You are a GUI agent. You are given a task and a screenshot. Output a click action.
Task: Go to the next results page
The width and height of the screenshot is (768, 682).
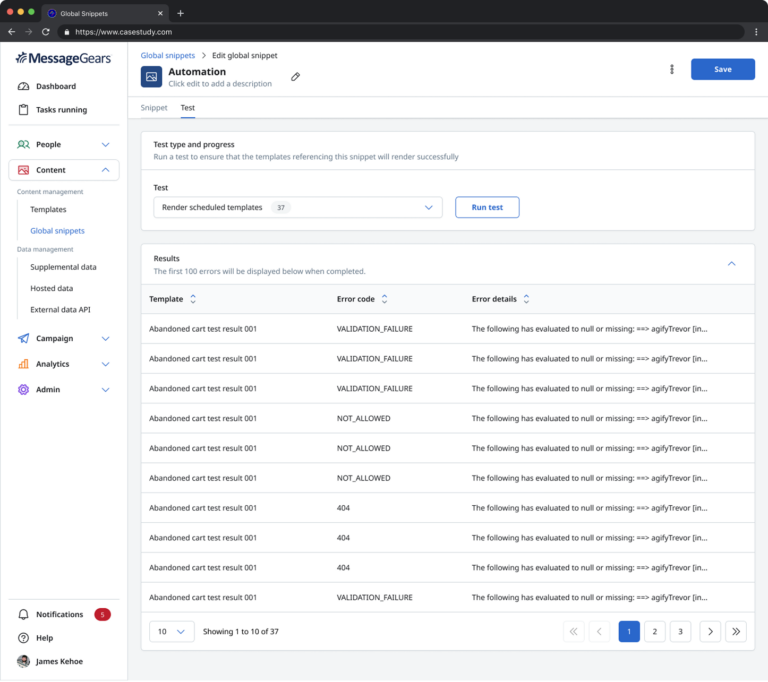tap(709, 631)
